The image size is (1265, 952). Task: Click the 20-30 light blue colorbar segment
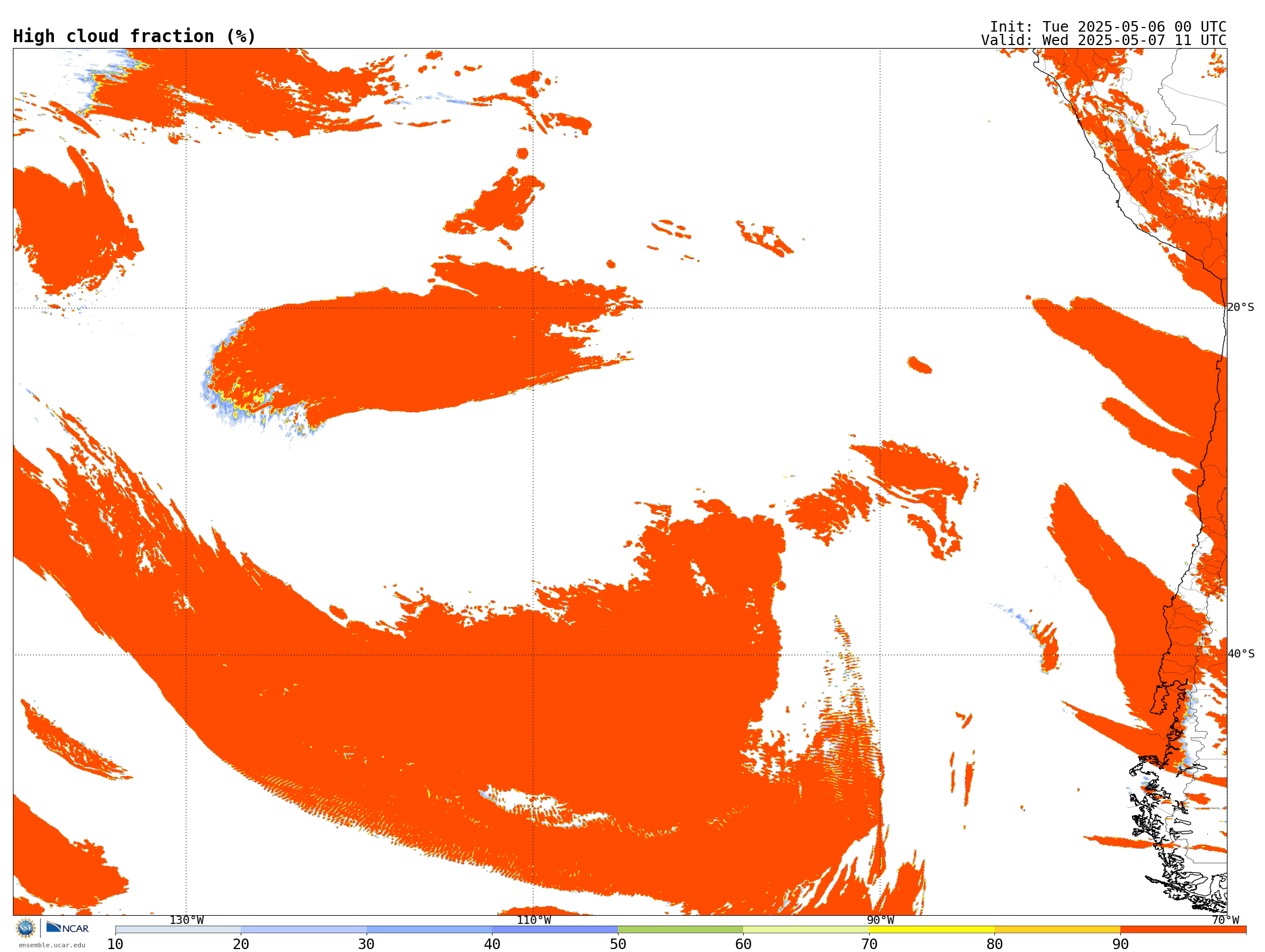click(x=303, y=930)
